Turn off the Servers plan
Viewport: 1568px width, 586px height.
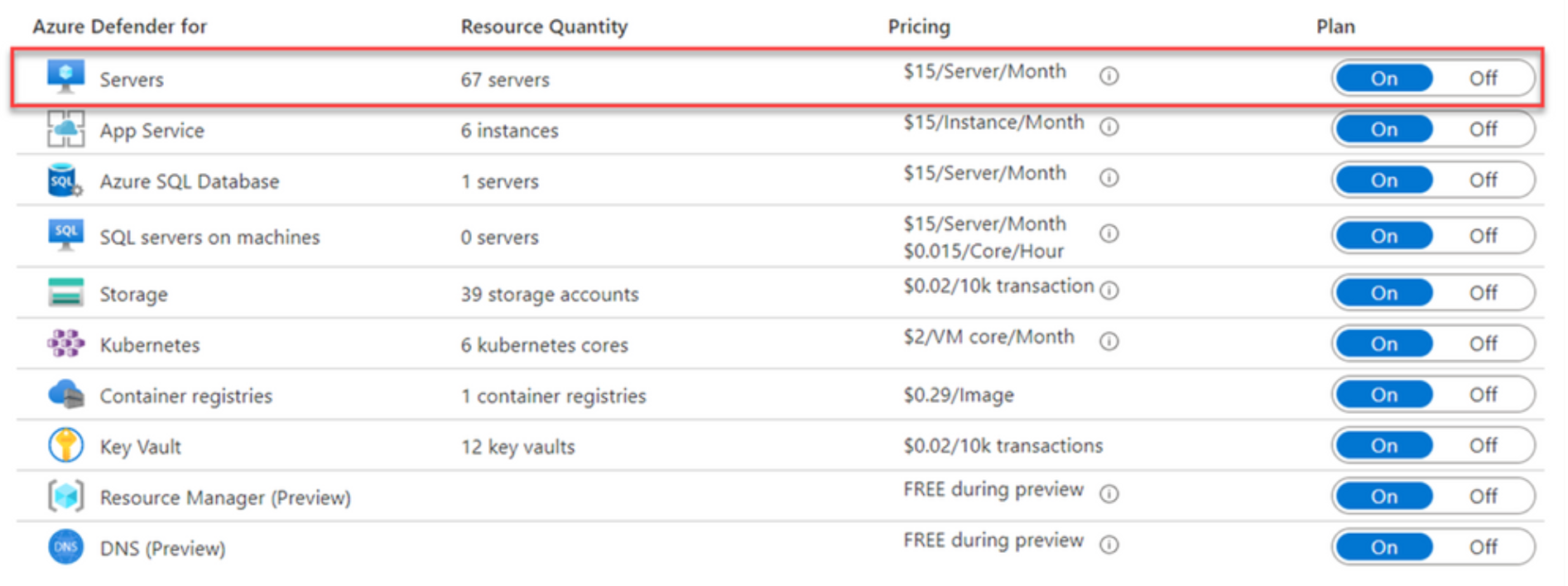[1482, 79]
